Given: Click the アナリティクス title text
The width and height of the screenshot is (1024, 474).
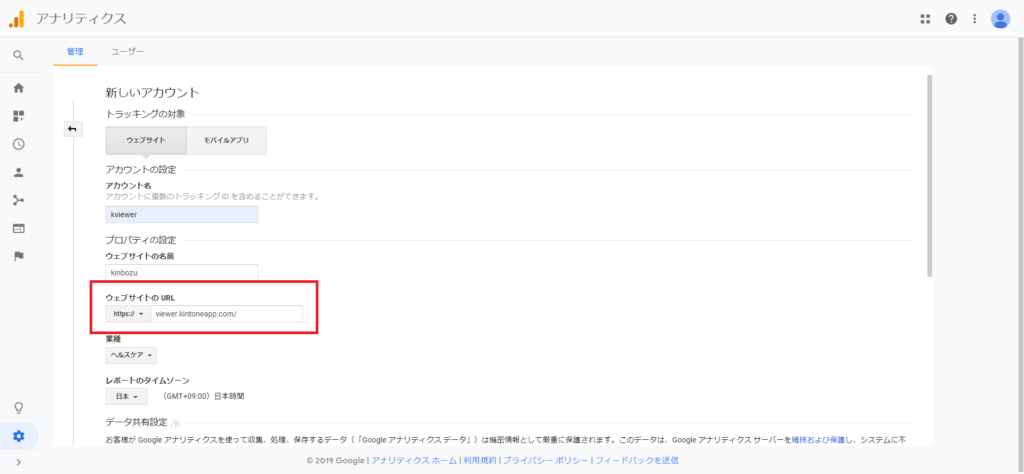Looking at the screenshot, I should pyautogui.click(x=81, y=19).
